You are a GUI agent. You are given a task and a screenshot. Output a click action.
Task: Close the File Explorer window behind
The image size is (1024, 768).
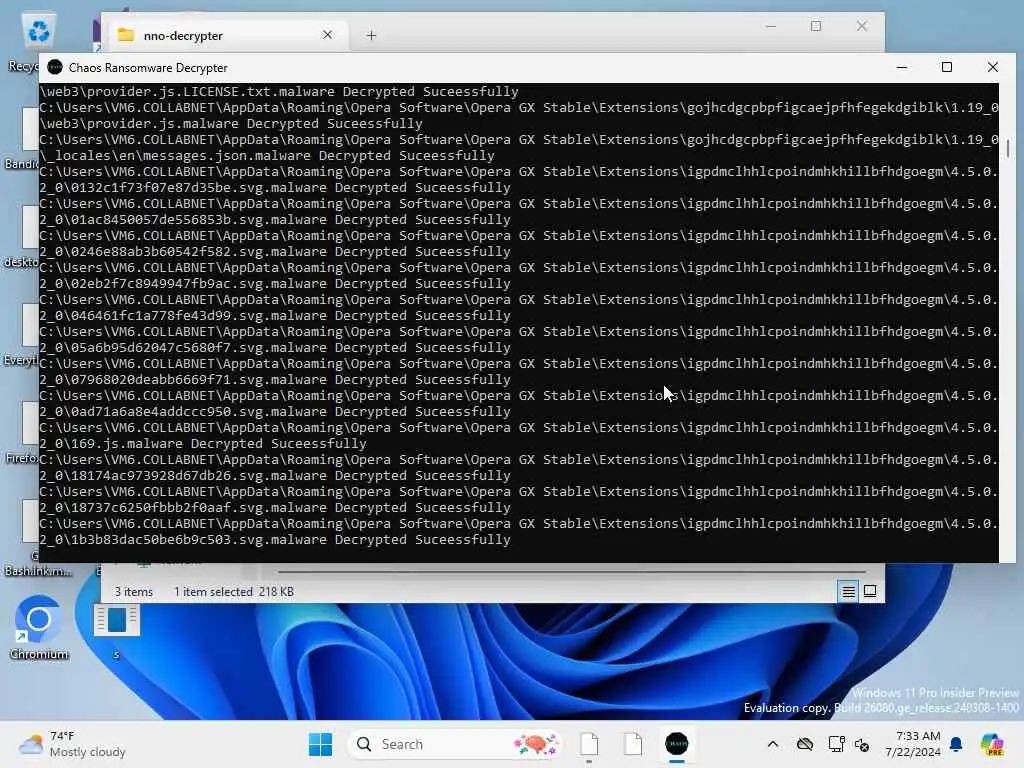point(862,26)
